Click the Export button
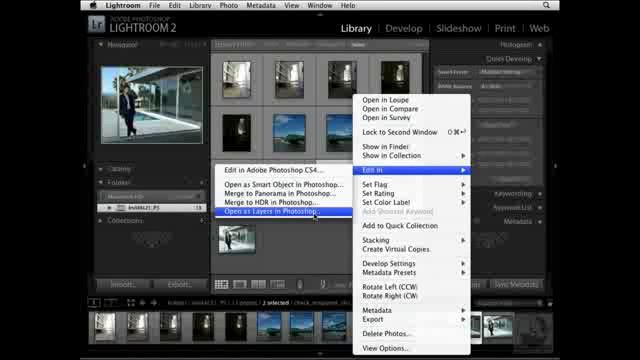 coord(180,284)
